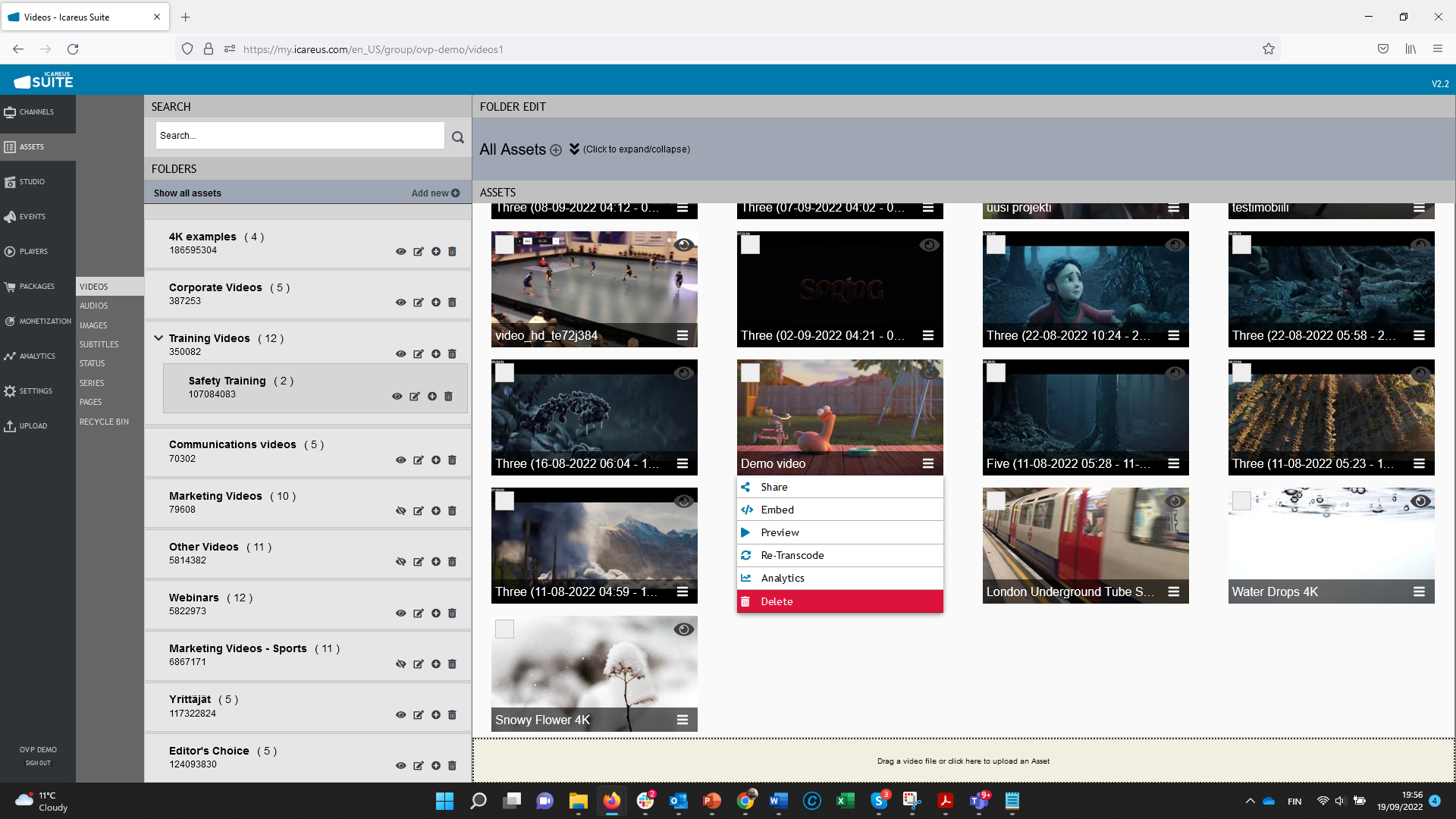Select Re-Transcode from the context menu
This screenshot has width=1456, height=819.
792,556
